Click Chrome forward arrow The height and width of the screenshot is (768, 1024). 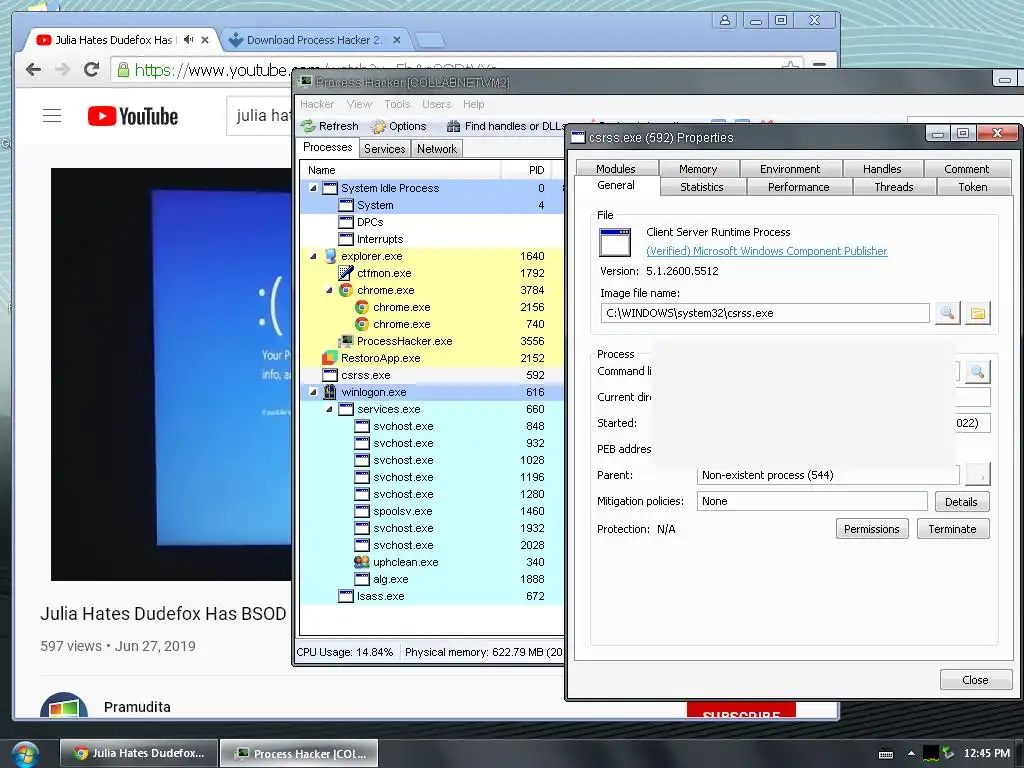tap(63, 69)
